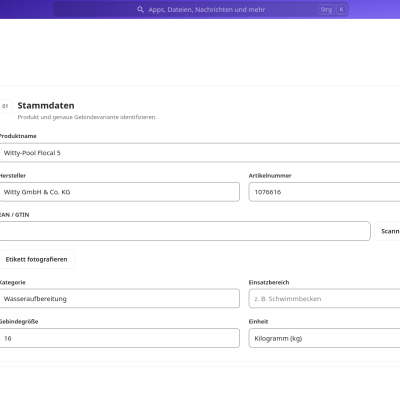The height and width of the screenshot is (400, 400).
Task: Focus the empty EAN / GTIN field
Action: [x=185, y=231]
